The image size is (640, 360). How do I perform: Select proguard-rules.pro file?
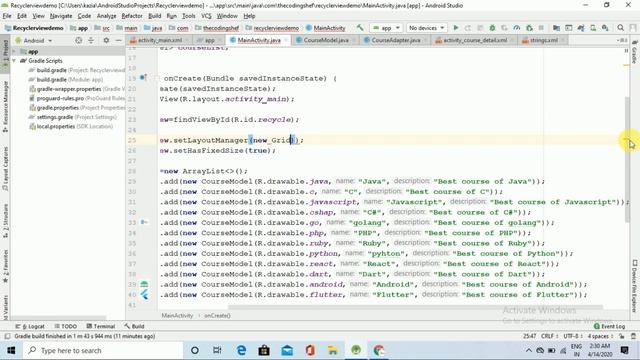click(x=77, y=98)
